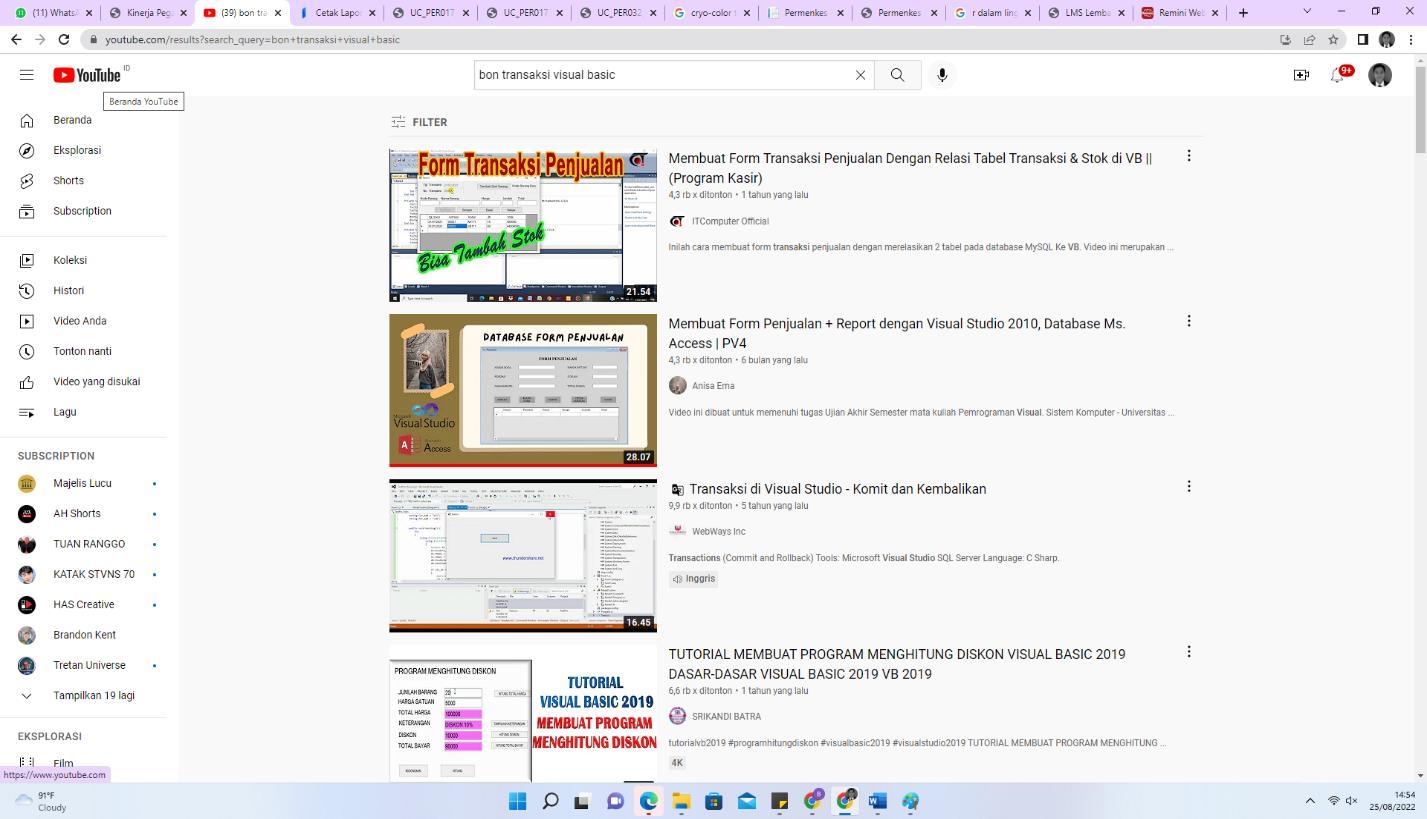Open Microsoft Edge from the taskbar

click(648, 801)
